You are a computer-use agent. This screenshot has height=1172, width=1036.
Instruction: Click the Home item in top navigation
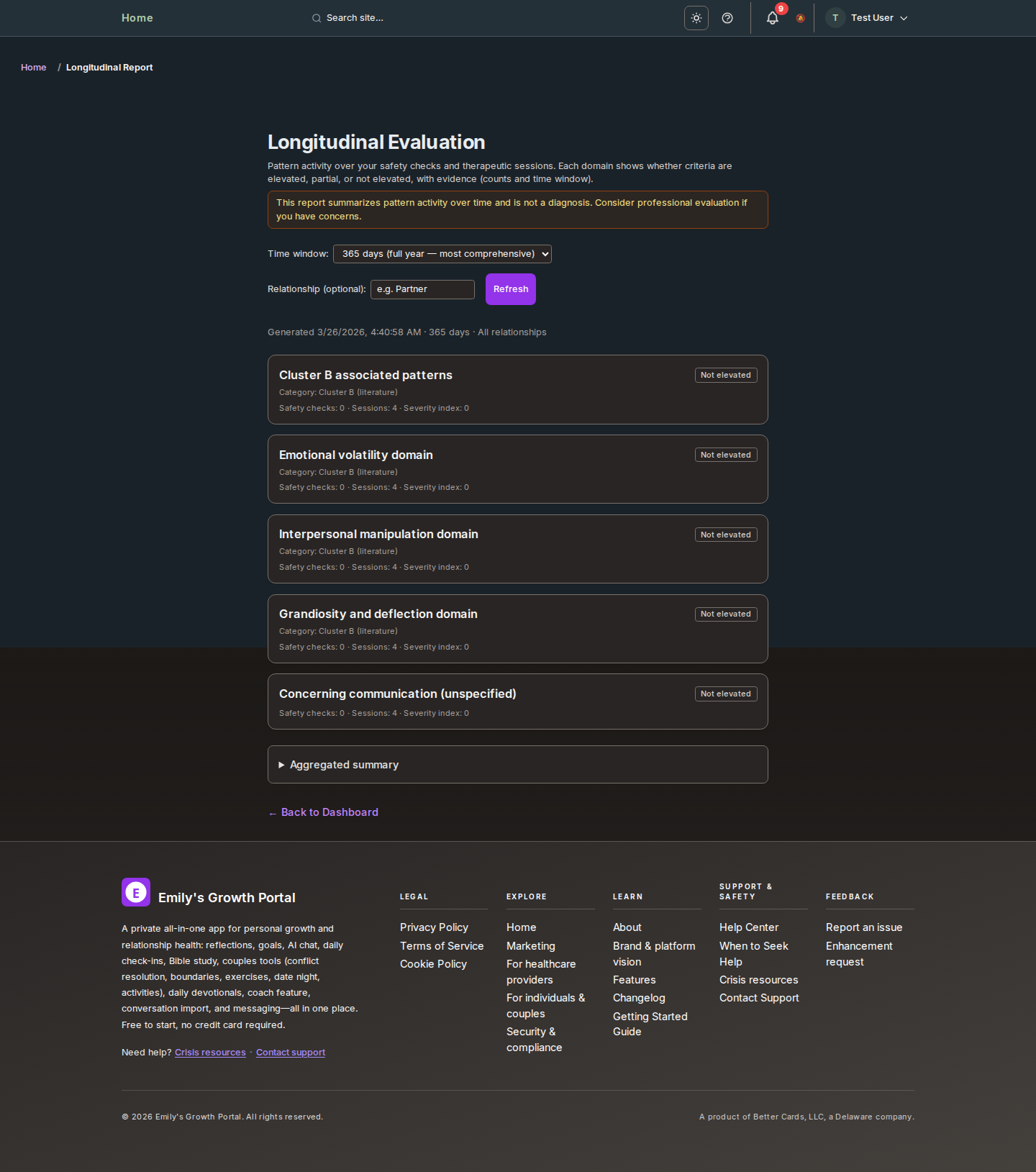click(x=137, y=18)
